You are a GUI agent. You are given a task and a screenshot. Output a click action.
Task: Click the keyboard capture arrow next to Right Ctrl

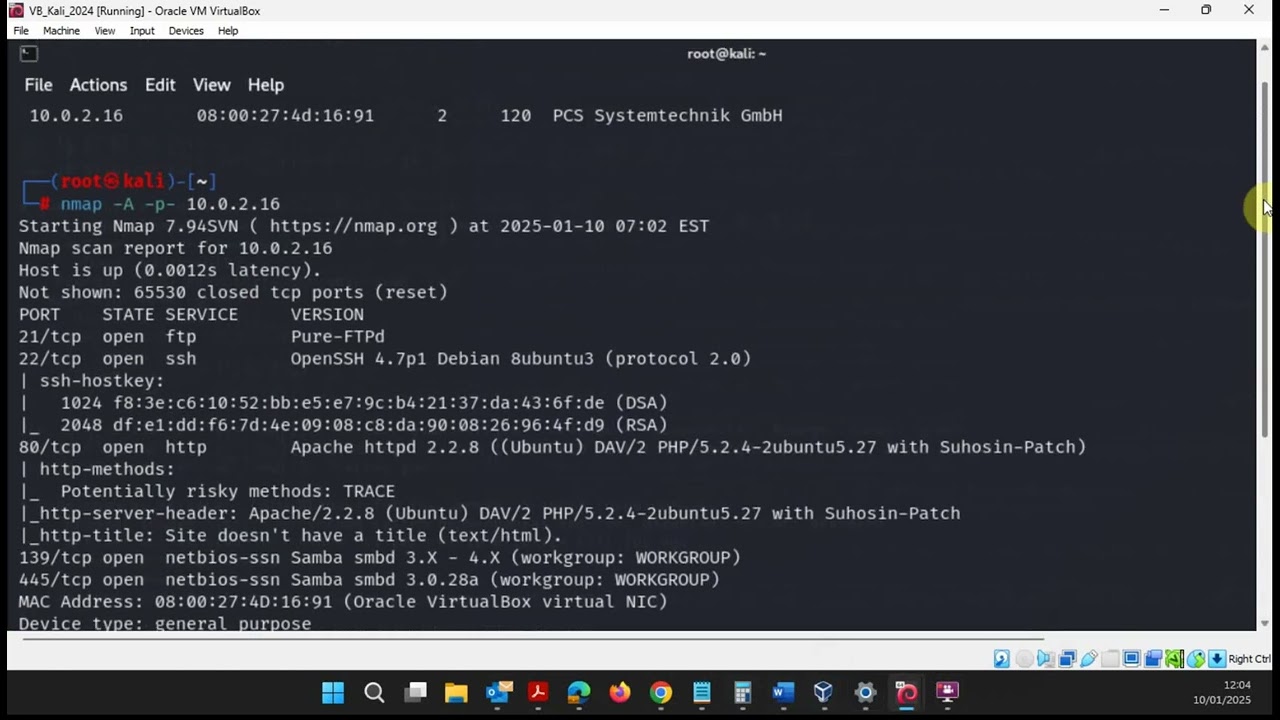click(x=1217, y=659)
